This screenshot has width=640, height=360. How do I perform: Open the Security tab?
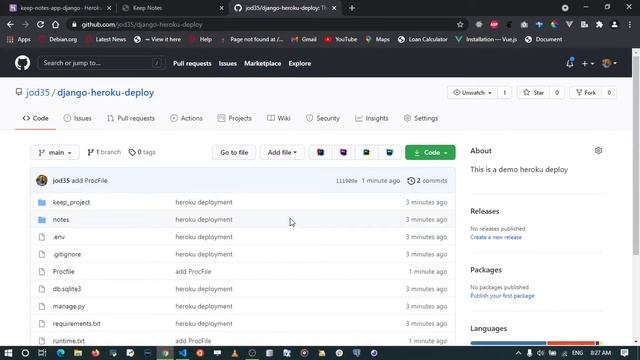click(323, 118)
